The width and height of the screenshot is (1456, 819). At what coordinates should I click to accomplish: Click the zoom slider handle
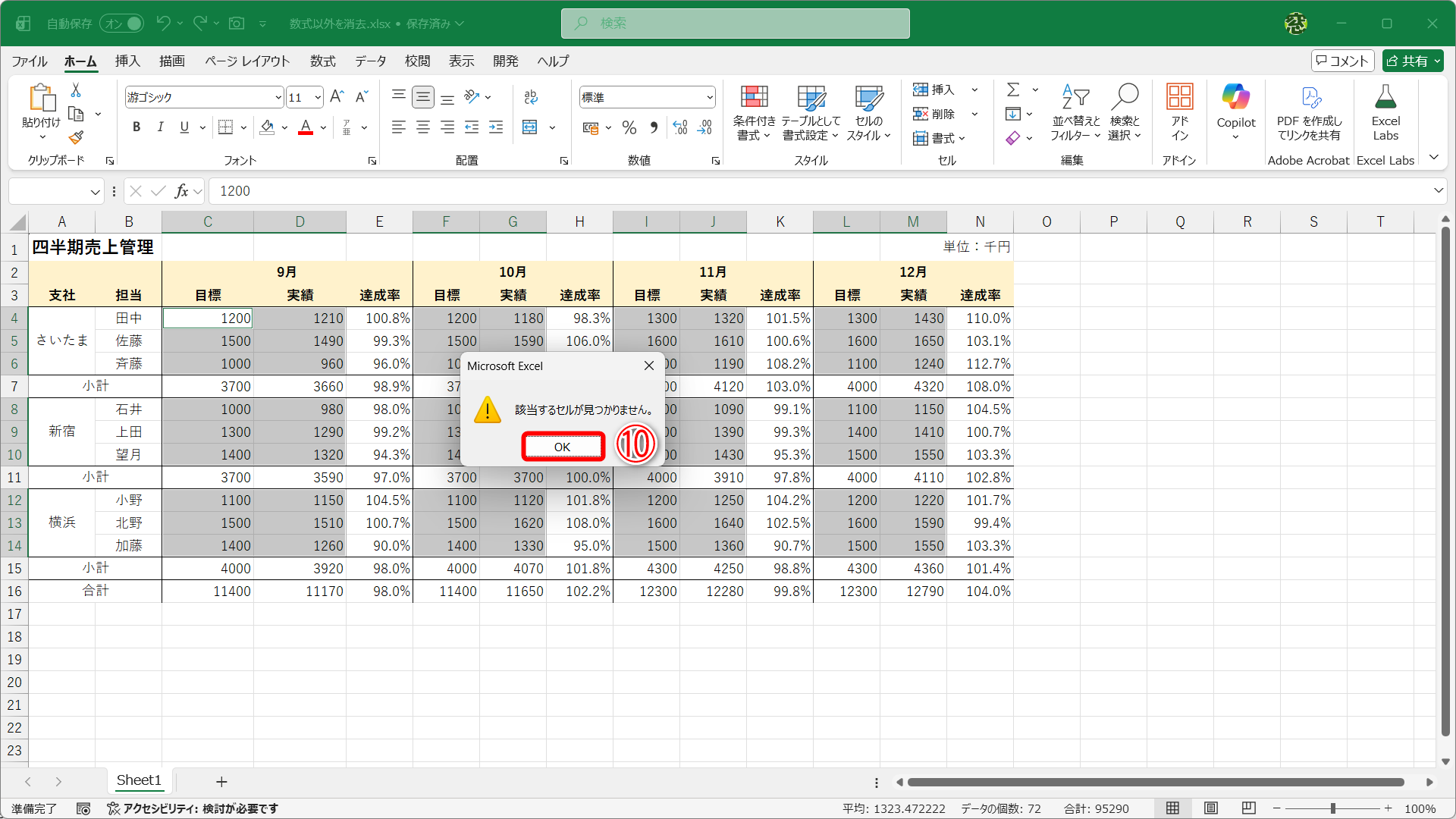[x=1332, y=808]
